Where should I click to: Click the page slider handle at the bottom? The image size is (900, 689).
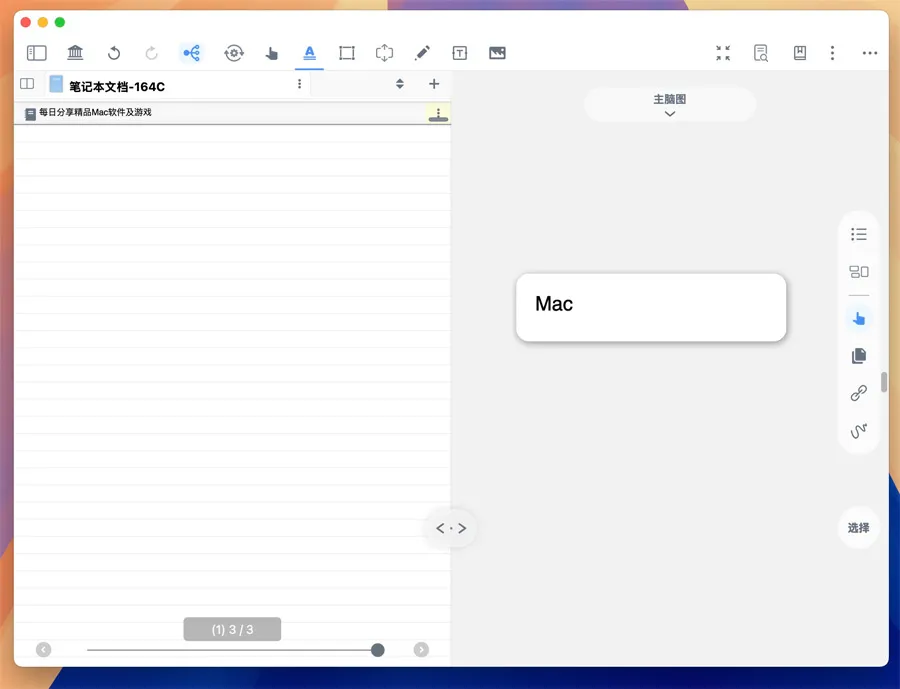pyautogui.click(x=378, y=650)
